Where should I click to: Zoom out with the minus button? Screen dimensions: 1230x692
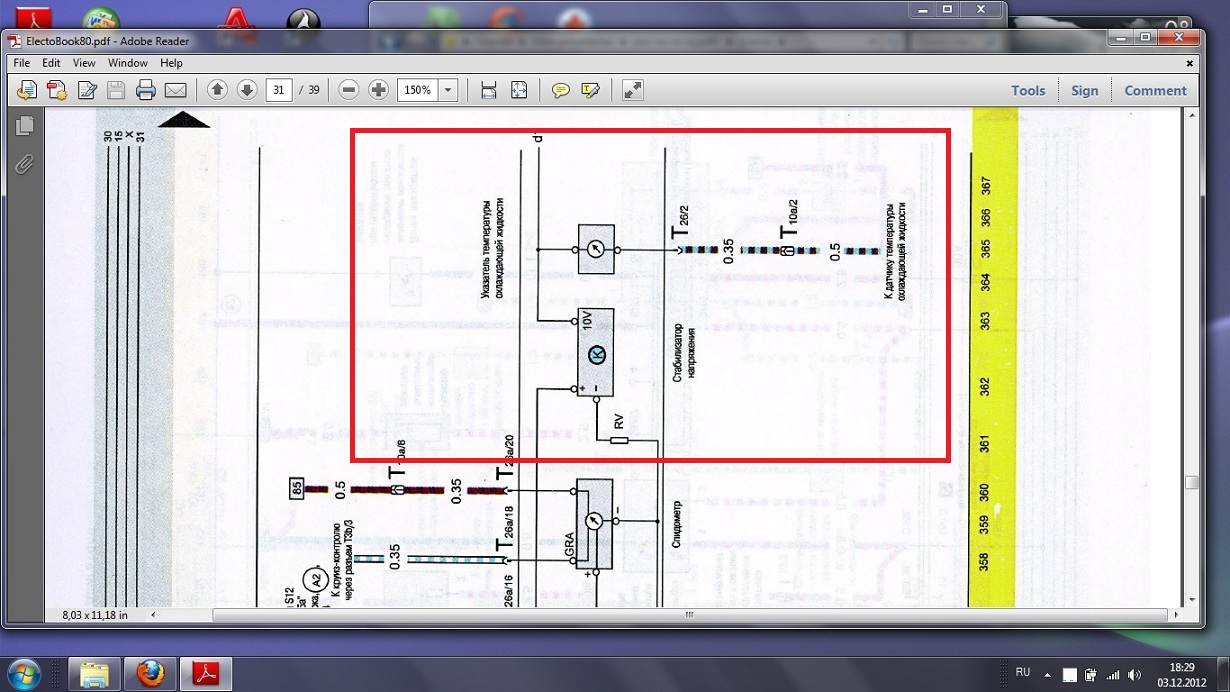(x=349, y=90)
